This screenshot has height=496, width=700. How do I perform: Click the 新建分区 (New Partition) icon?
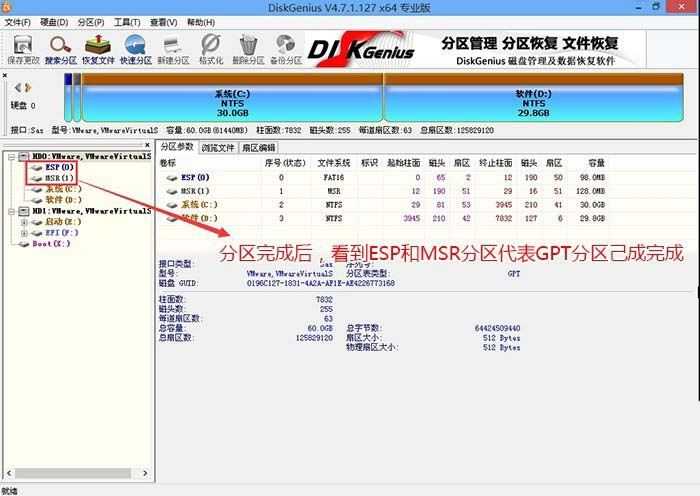point(173,45)
